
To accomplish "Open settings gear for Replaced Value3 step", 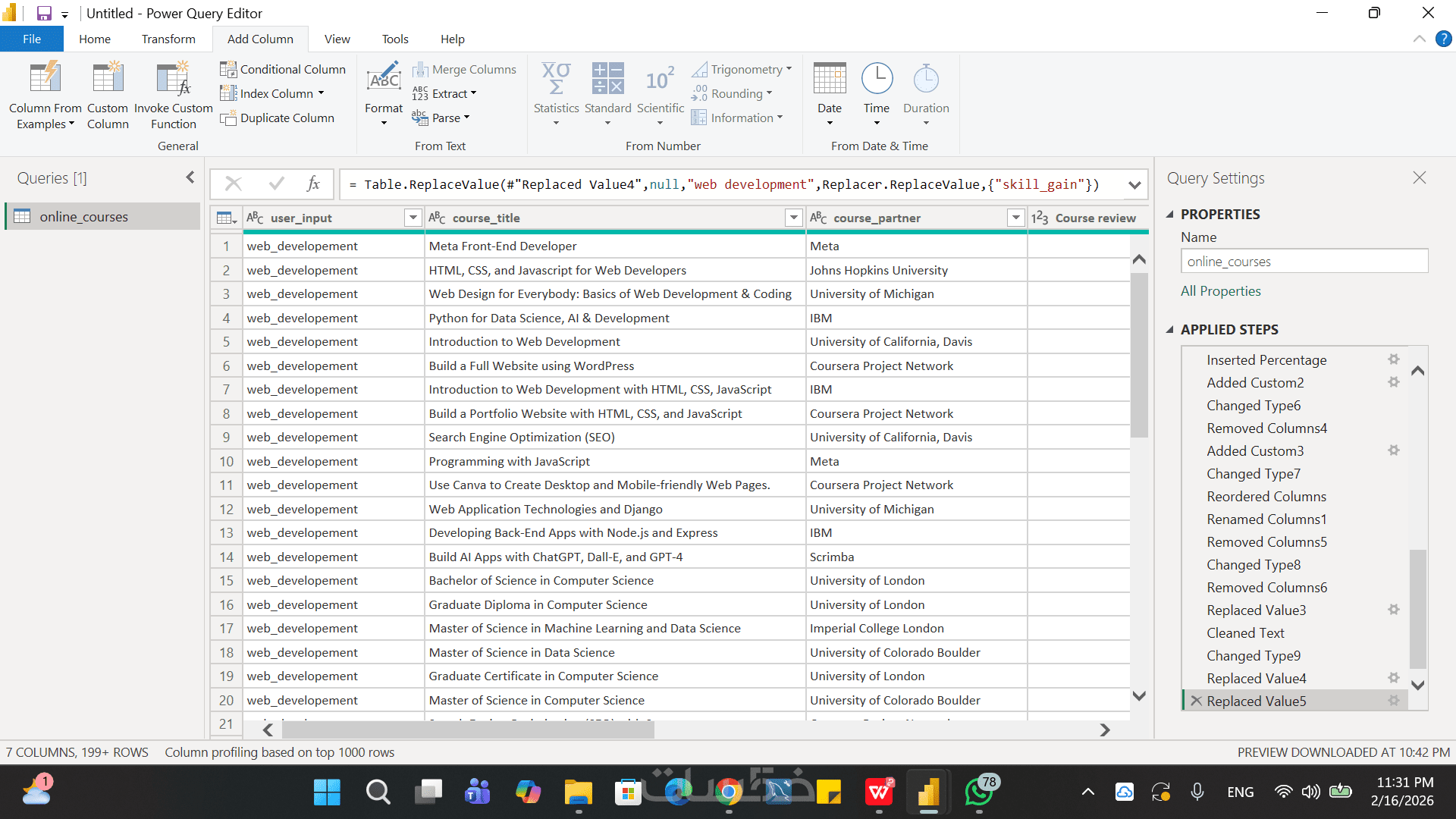I will click(1393, 610).
